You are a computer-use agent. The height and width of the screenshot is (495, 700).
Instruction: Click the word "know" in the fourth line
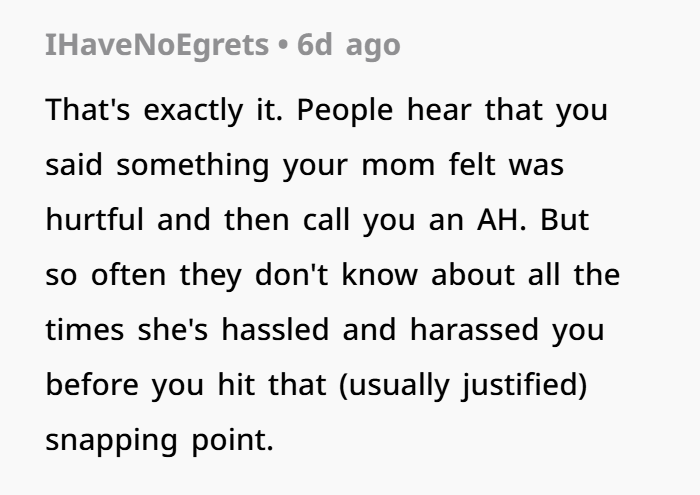(x=380, y=275)
